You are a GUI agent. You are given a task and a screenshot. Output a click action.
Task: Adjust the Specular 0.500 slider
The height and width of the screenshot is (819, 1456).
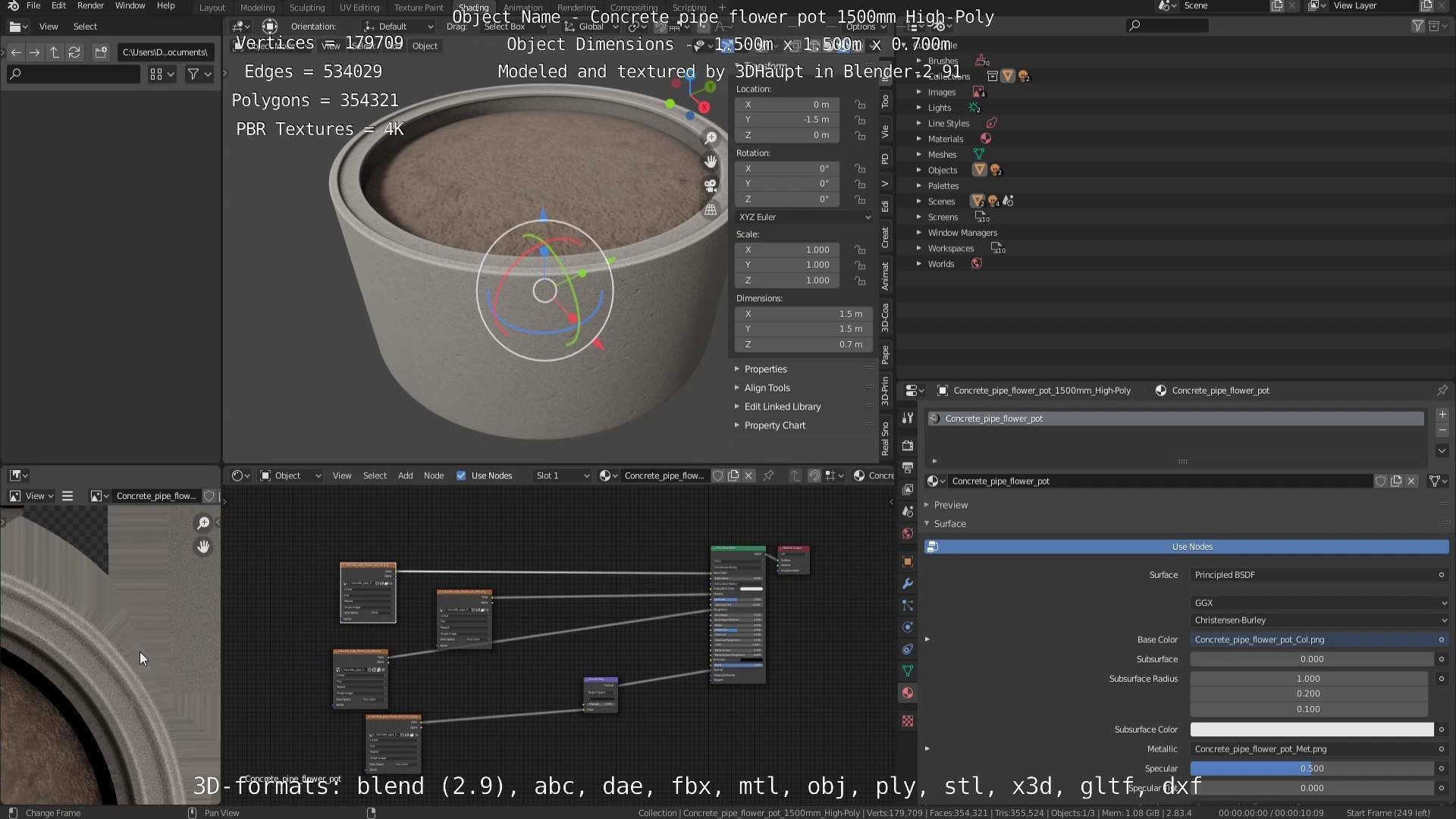tap(1312, 769)
